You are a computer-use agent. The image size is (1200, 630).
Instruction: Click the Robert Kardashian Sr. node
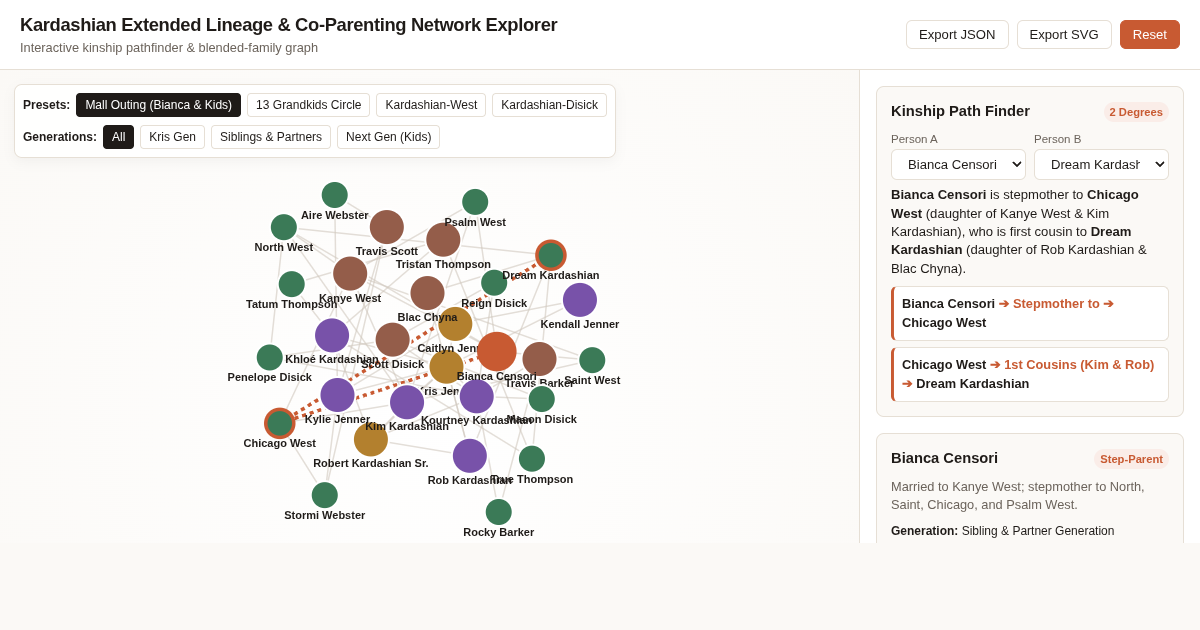[x=371, y=439]
